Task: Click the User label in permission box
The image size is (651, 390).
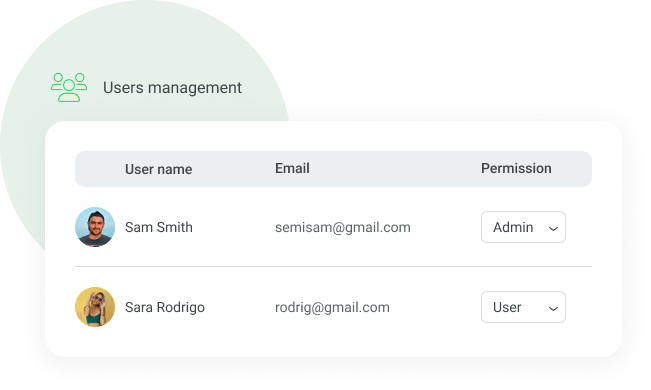Action: [x=507, y=307]
